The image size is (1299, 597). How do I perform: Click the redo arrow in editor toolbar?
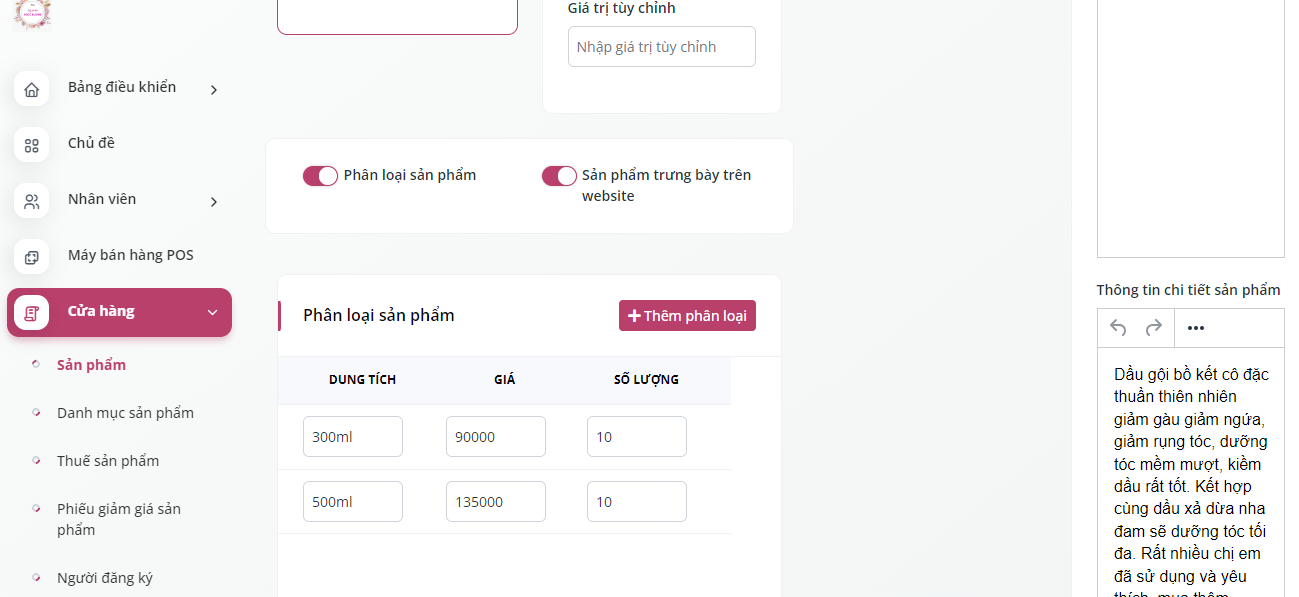coord(1153,328)
